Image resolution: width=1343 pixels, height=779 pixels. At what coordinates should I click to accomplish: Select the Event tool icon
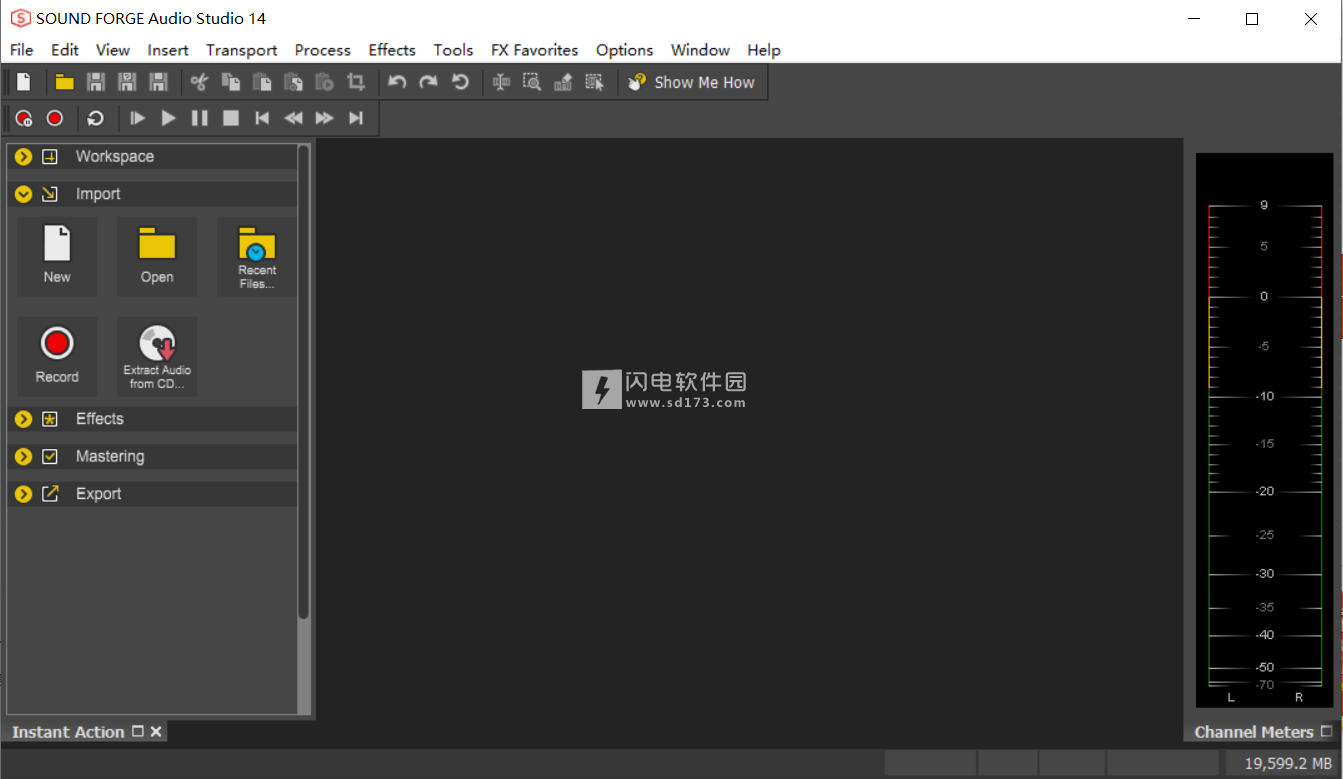(595, 82)
